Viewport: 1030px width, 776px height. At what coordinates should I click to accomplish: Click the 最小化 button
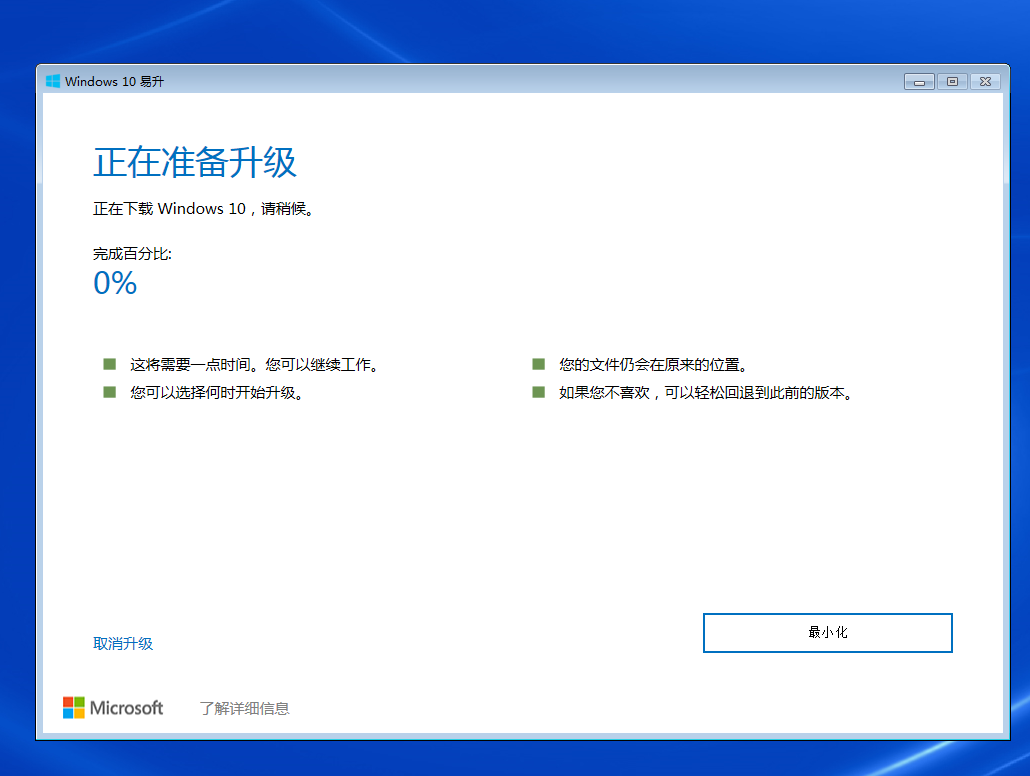pos(827,633)
